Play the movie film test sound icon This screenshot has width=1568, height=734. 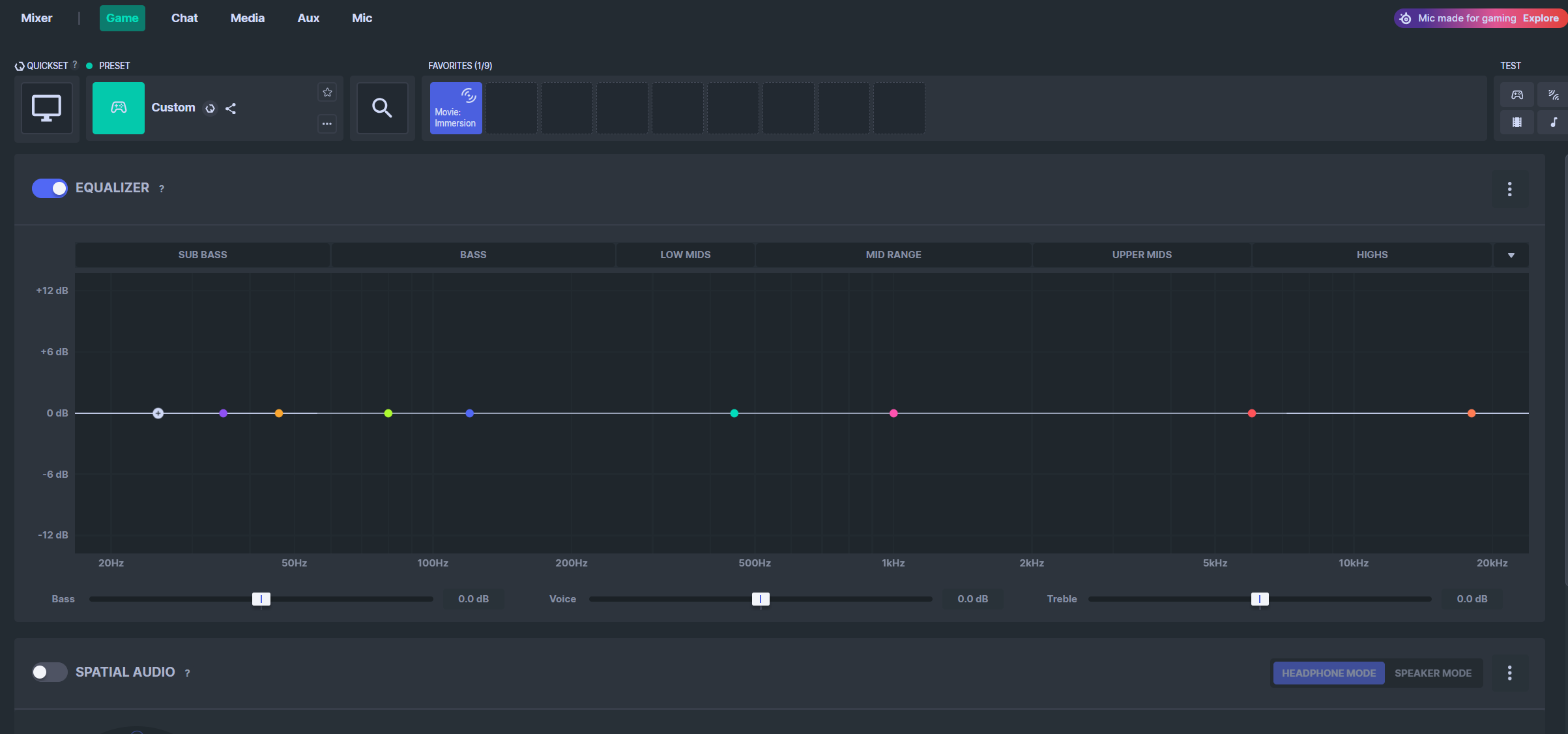click(1517, 122)
